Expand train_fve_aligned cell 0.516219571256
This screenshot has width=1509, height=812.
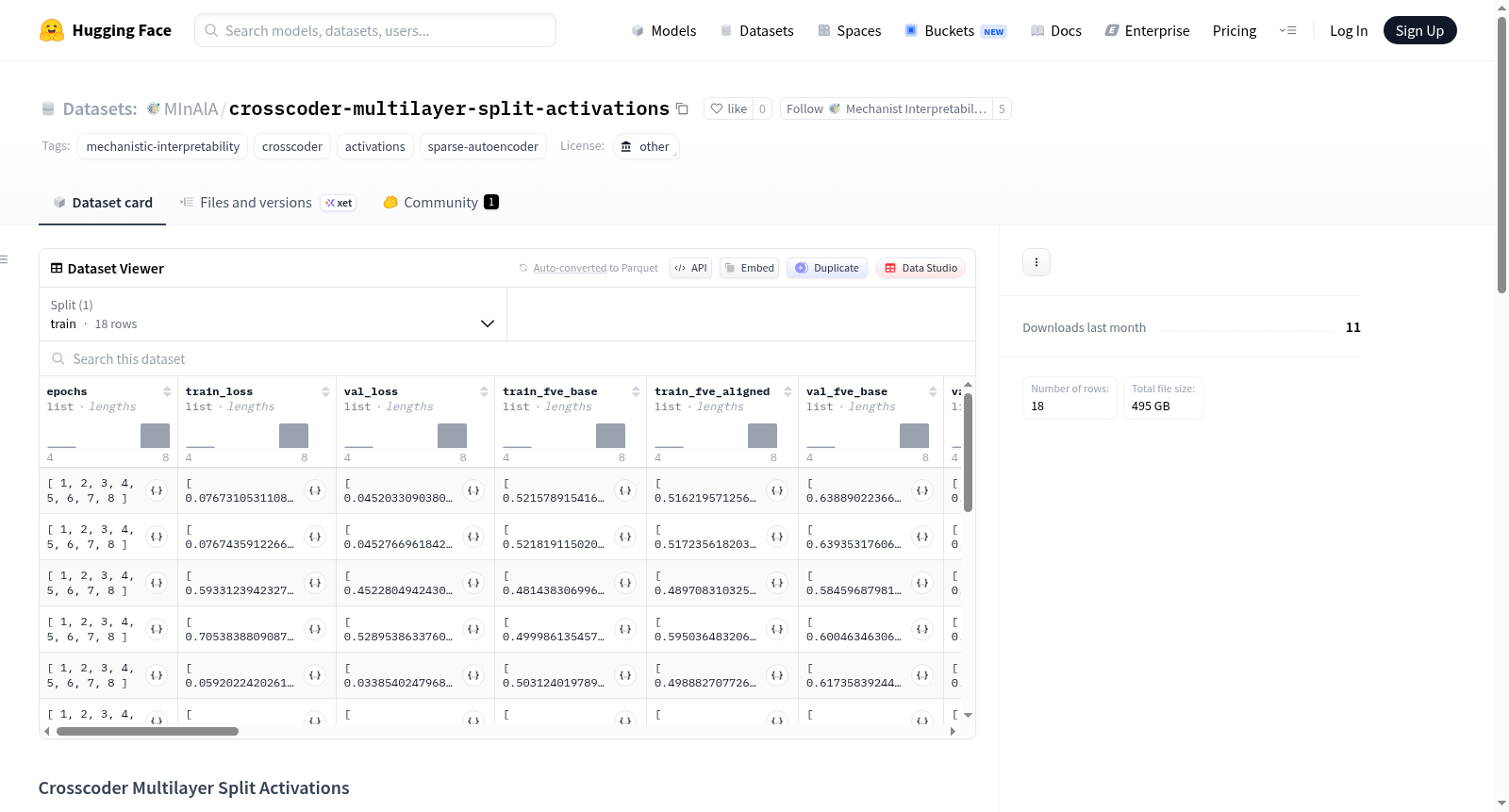tap(777, 490)
